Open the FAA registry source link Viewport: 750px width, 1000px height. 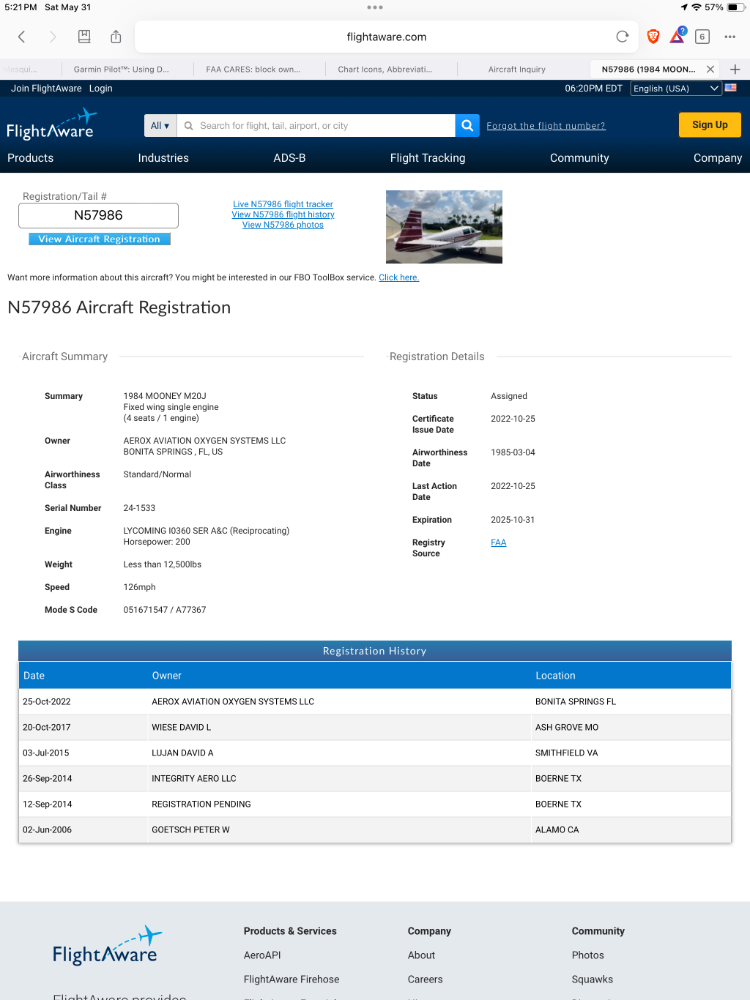[498, 543]
